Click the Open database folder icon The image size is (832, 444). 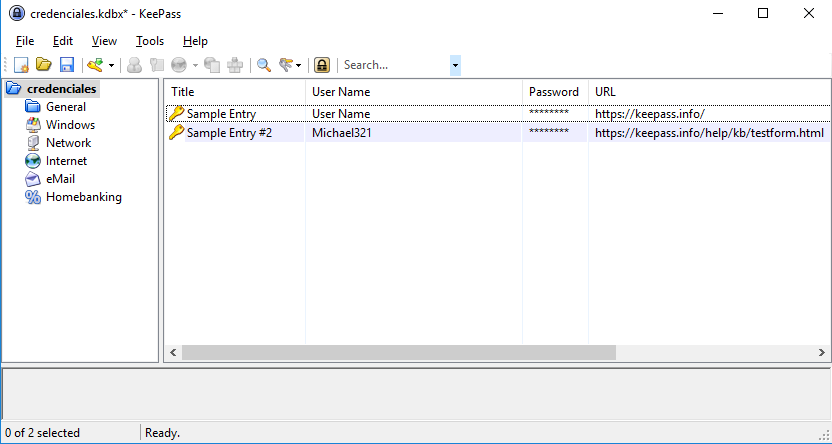(x=44, y=65)
